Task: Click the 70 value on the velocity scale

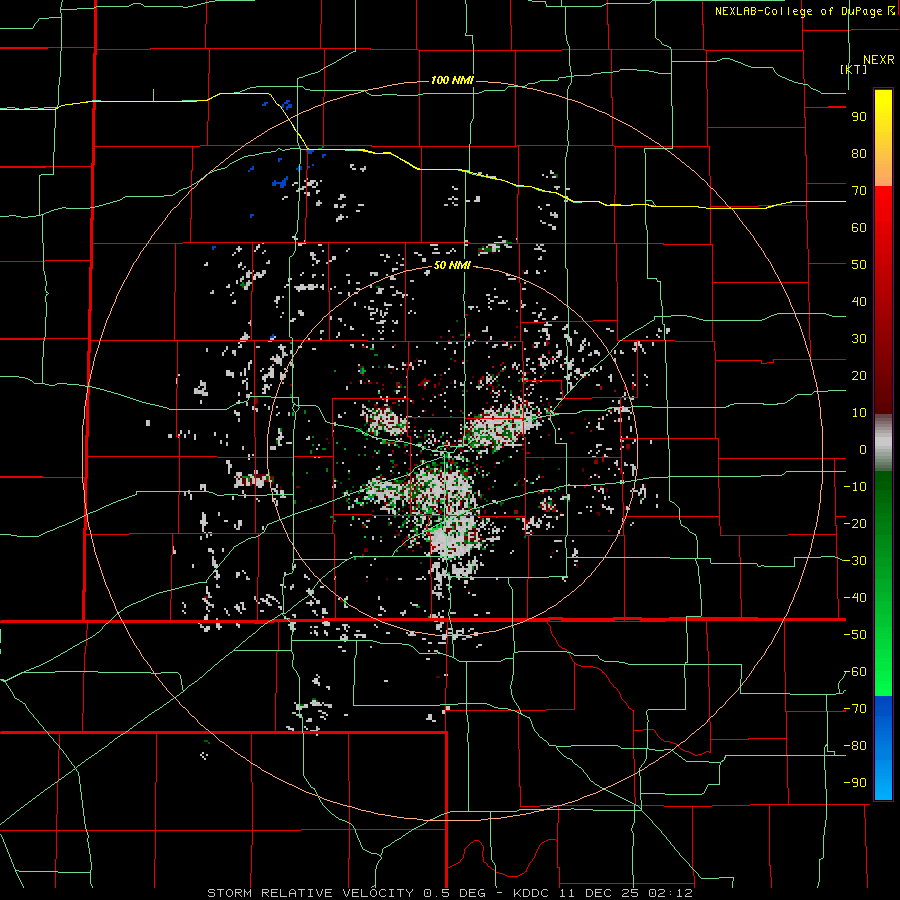Action: point(859,191)
